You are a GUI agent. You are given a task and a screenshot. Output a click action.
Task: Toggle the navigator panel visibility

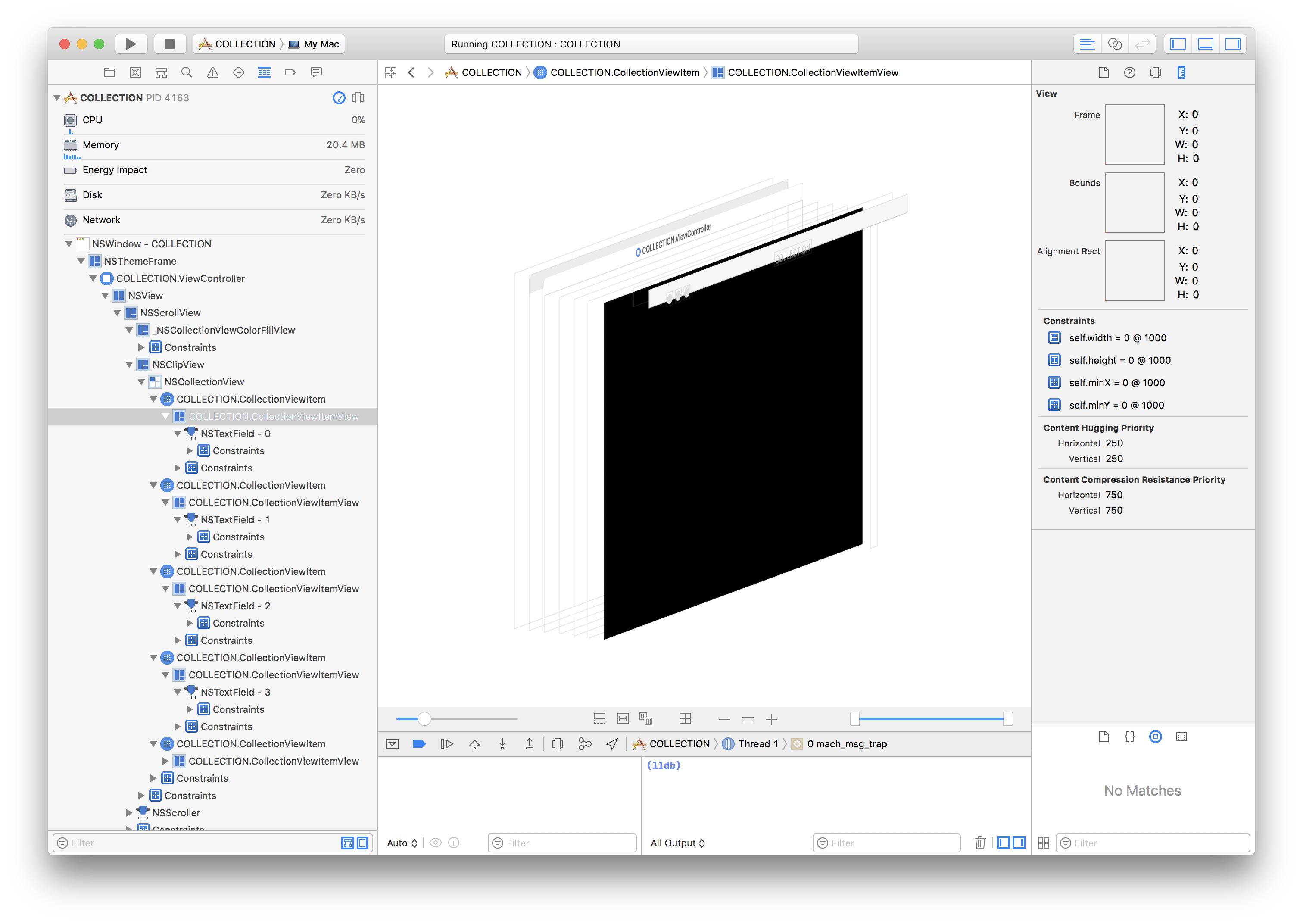1178,44
